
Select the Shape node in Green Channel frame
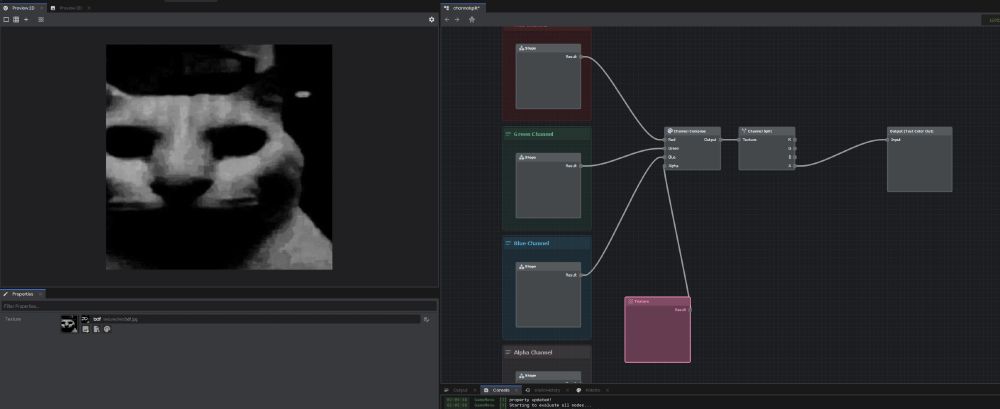(548, 186)
